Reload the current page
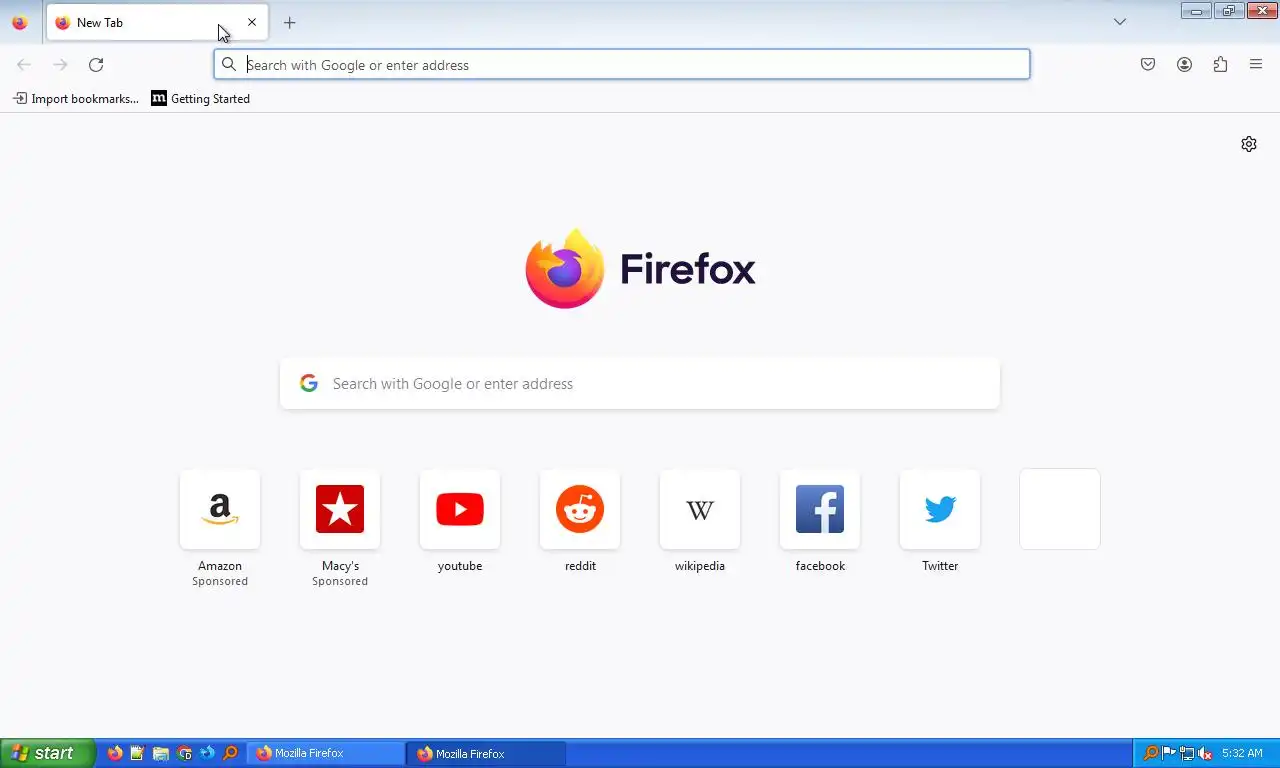This screenshot has width=1280, height=768. click(96, 65)
